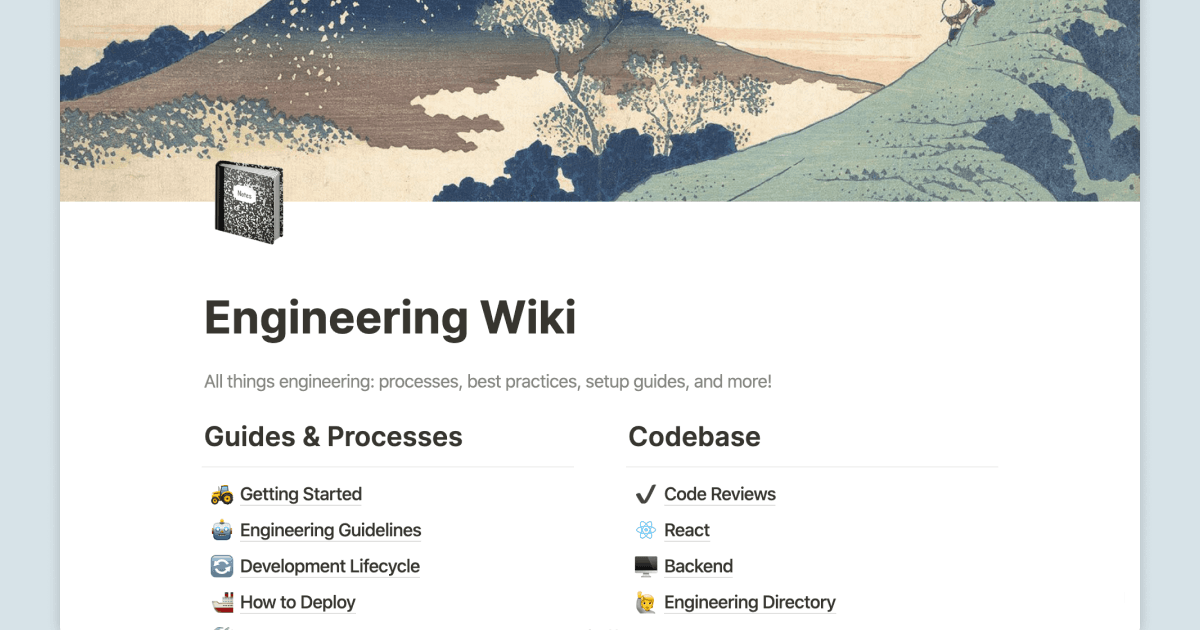The width and height of the screenshot is (1200, 630).
Task: Open the React documentation page
Action: point(687,530)
